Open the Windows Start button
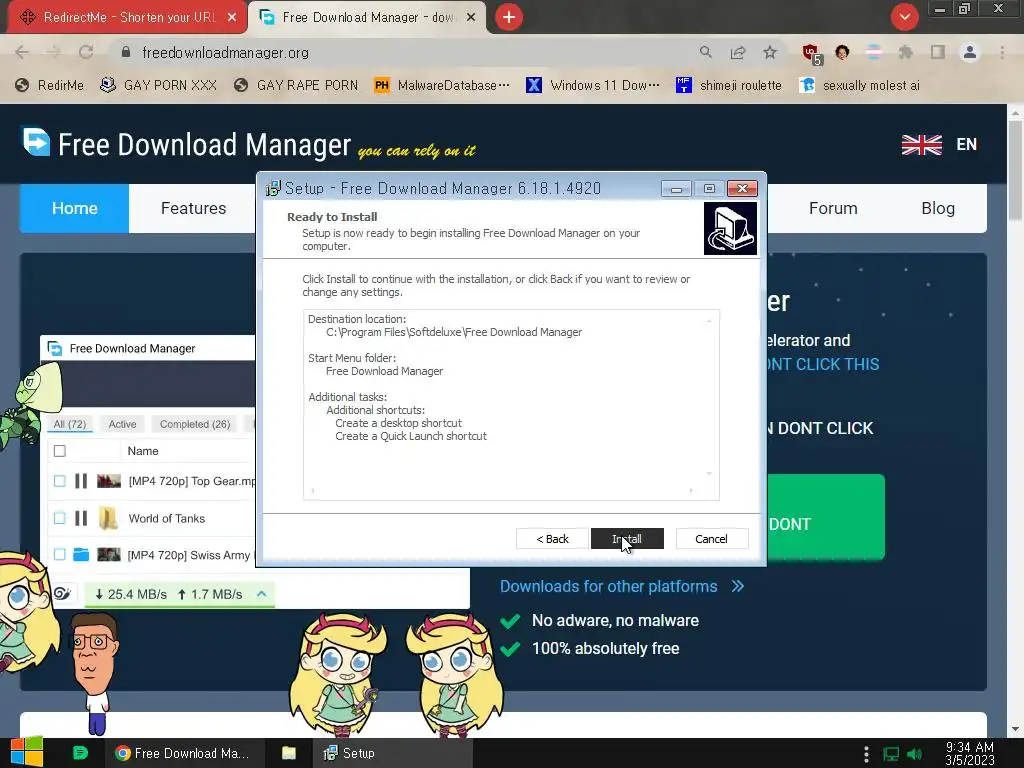 coord(27,753)
